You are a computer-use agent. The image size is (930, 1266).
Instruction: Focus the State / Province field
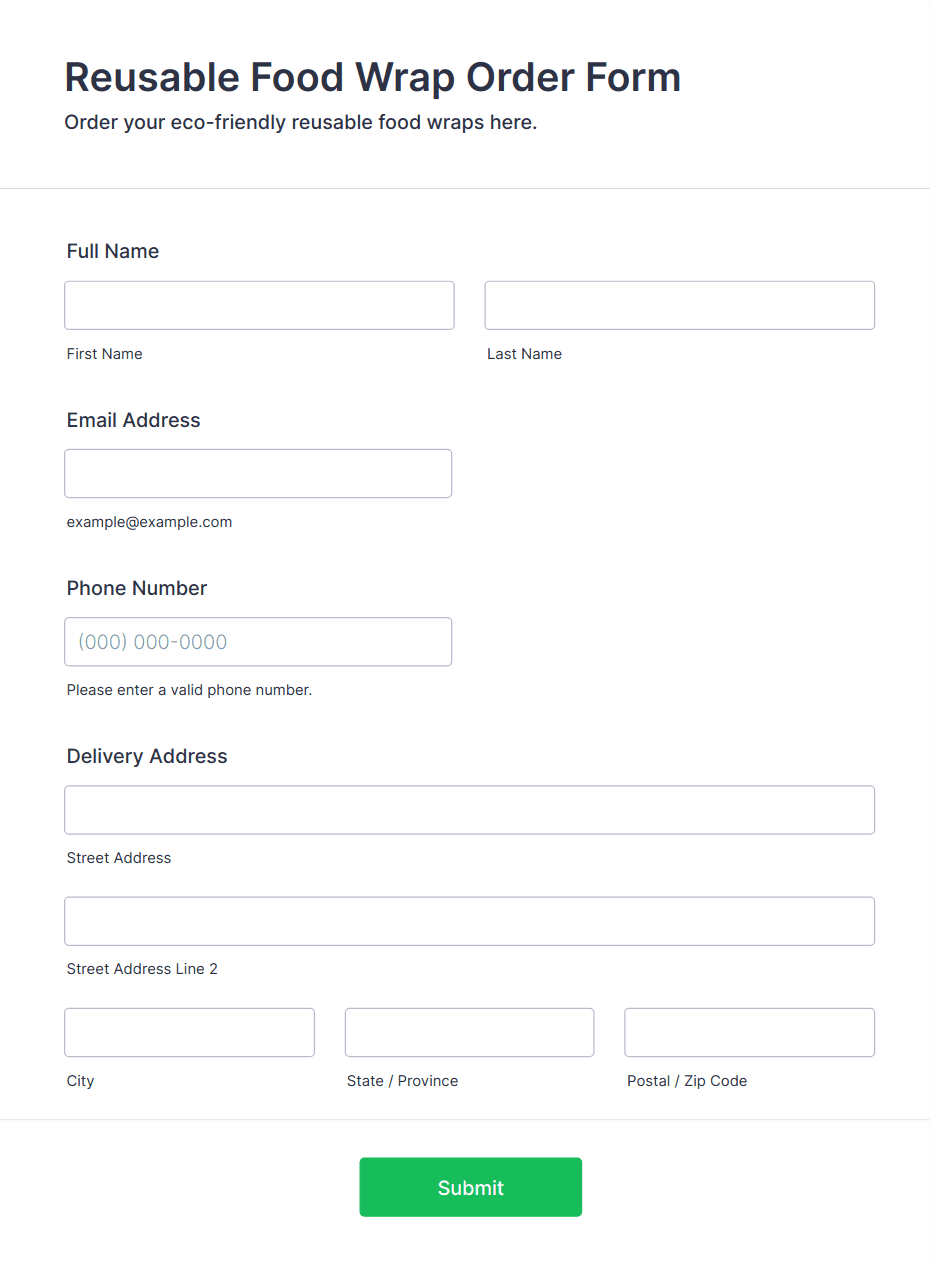470,1032
